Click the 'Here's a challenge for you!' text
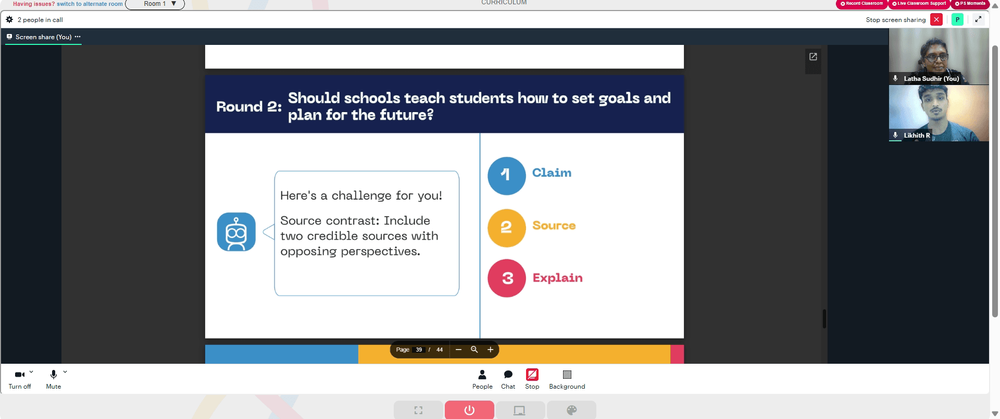Viewport: 1000px width, 419px height. point(361,196)
